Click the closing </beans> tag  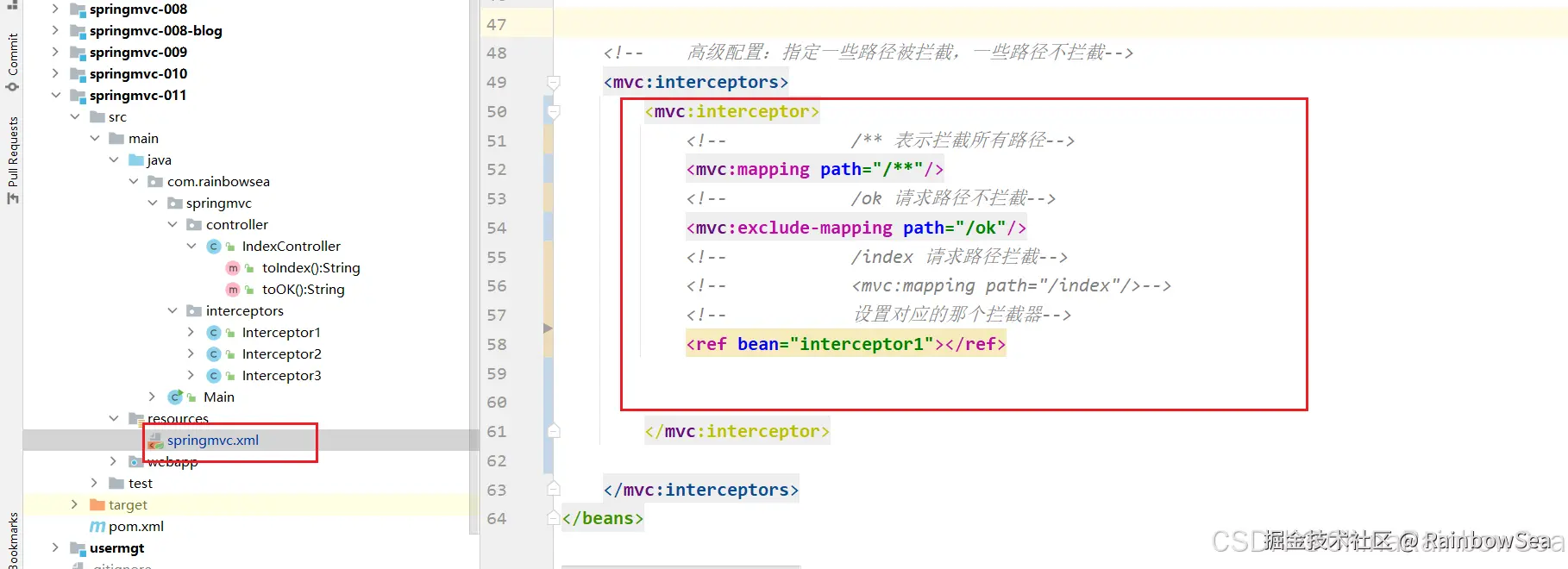point(603,518)
